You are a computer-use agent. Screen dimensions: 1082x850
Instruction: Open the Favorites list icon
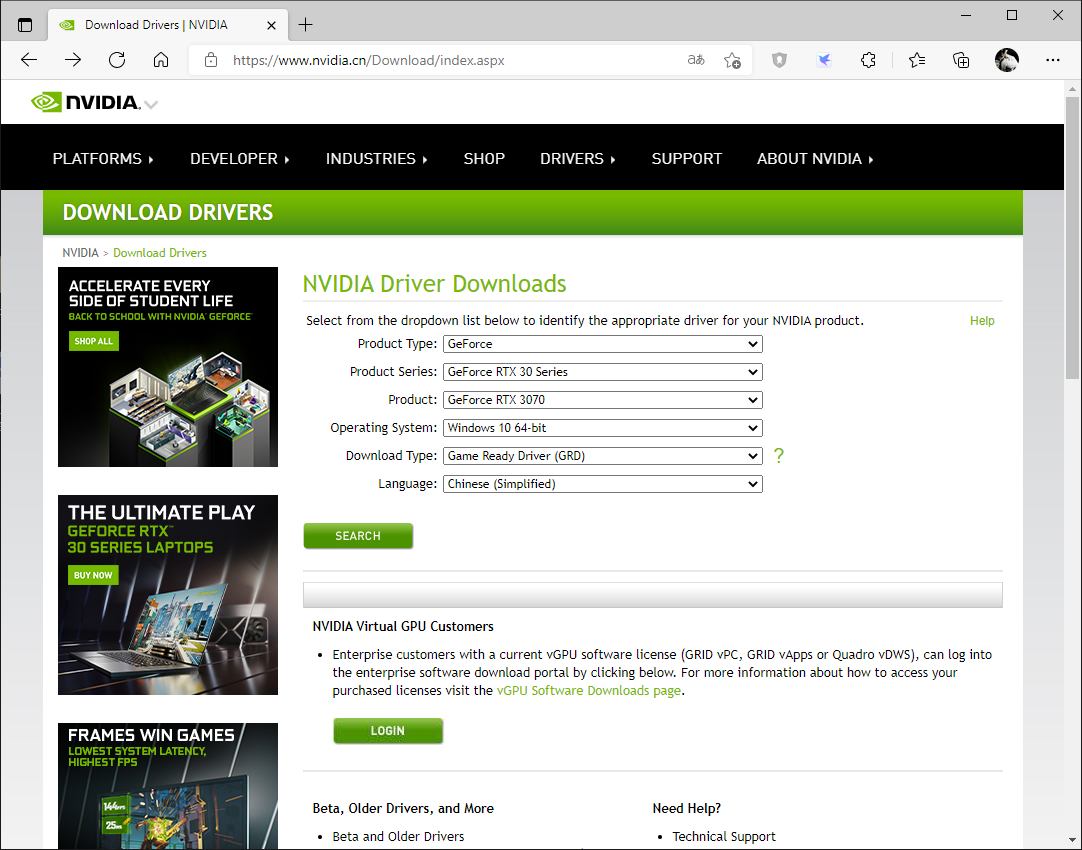917,60
